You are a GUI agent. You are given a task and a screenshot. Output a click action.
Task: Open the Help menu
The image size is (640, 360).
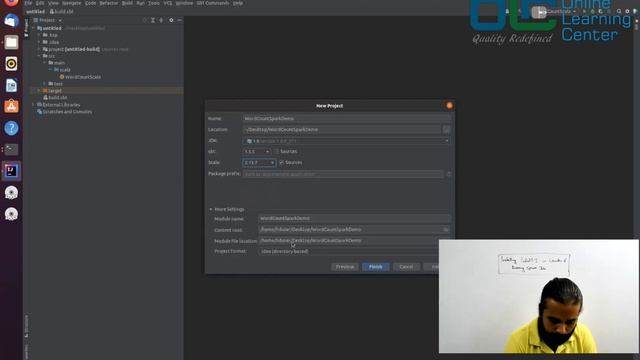pos(238,3)
